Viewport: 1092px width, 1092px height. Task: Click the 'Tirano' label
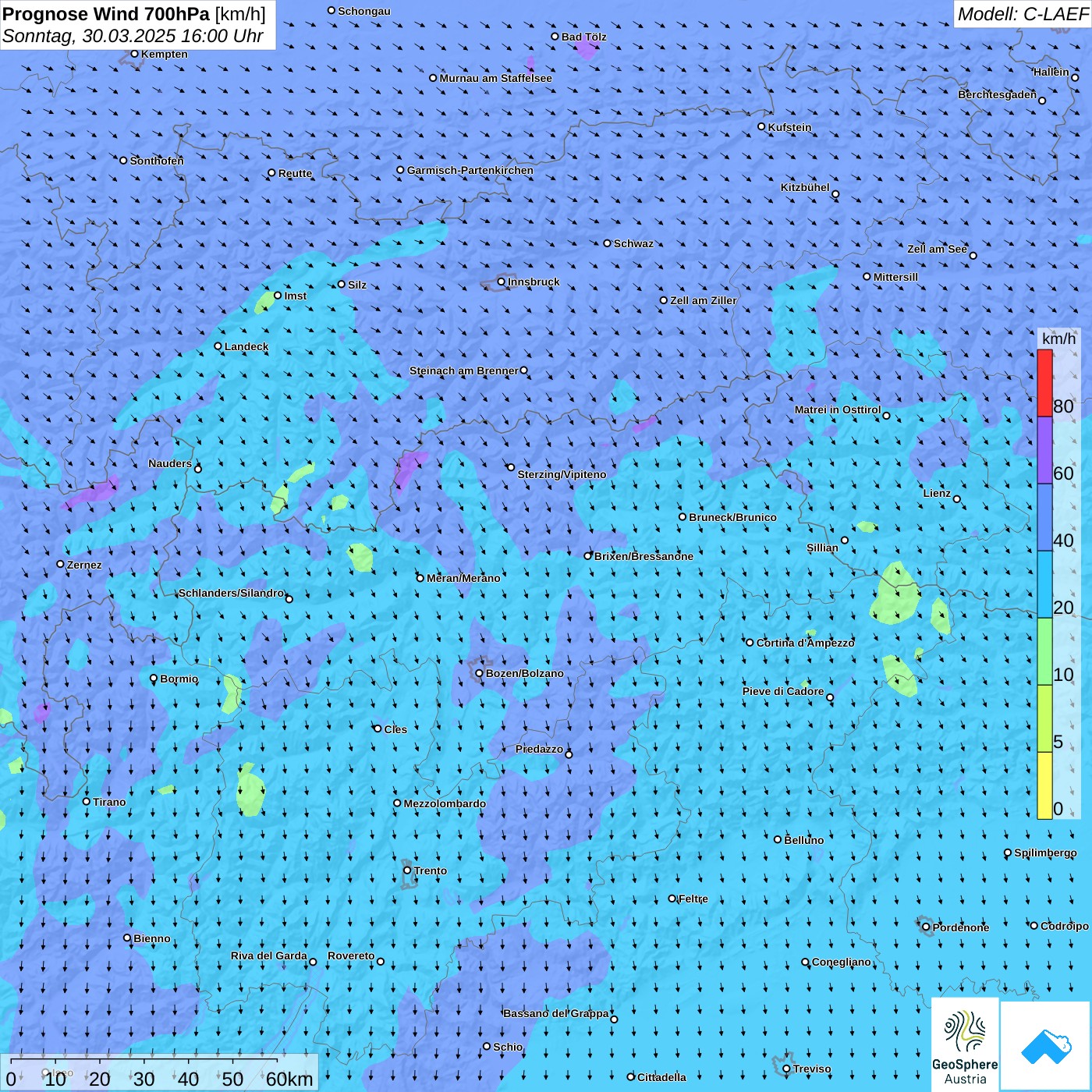pos(109,802)
